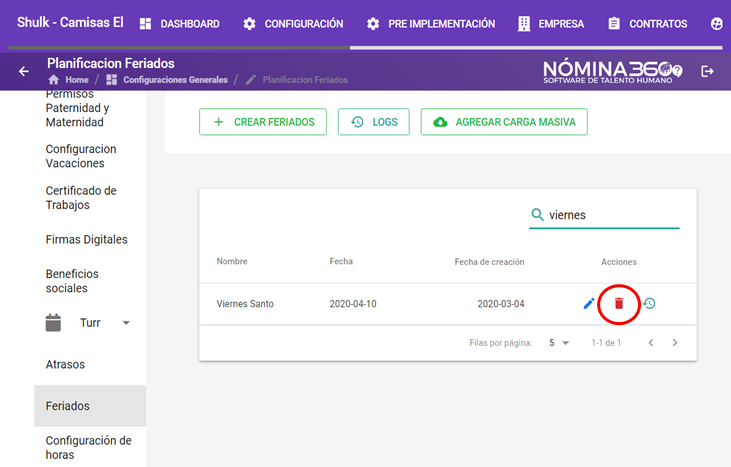Edit the Viernes Santo holiday with pencil icon
The width and height of the screenshot is (731, 467).
589,303
